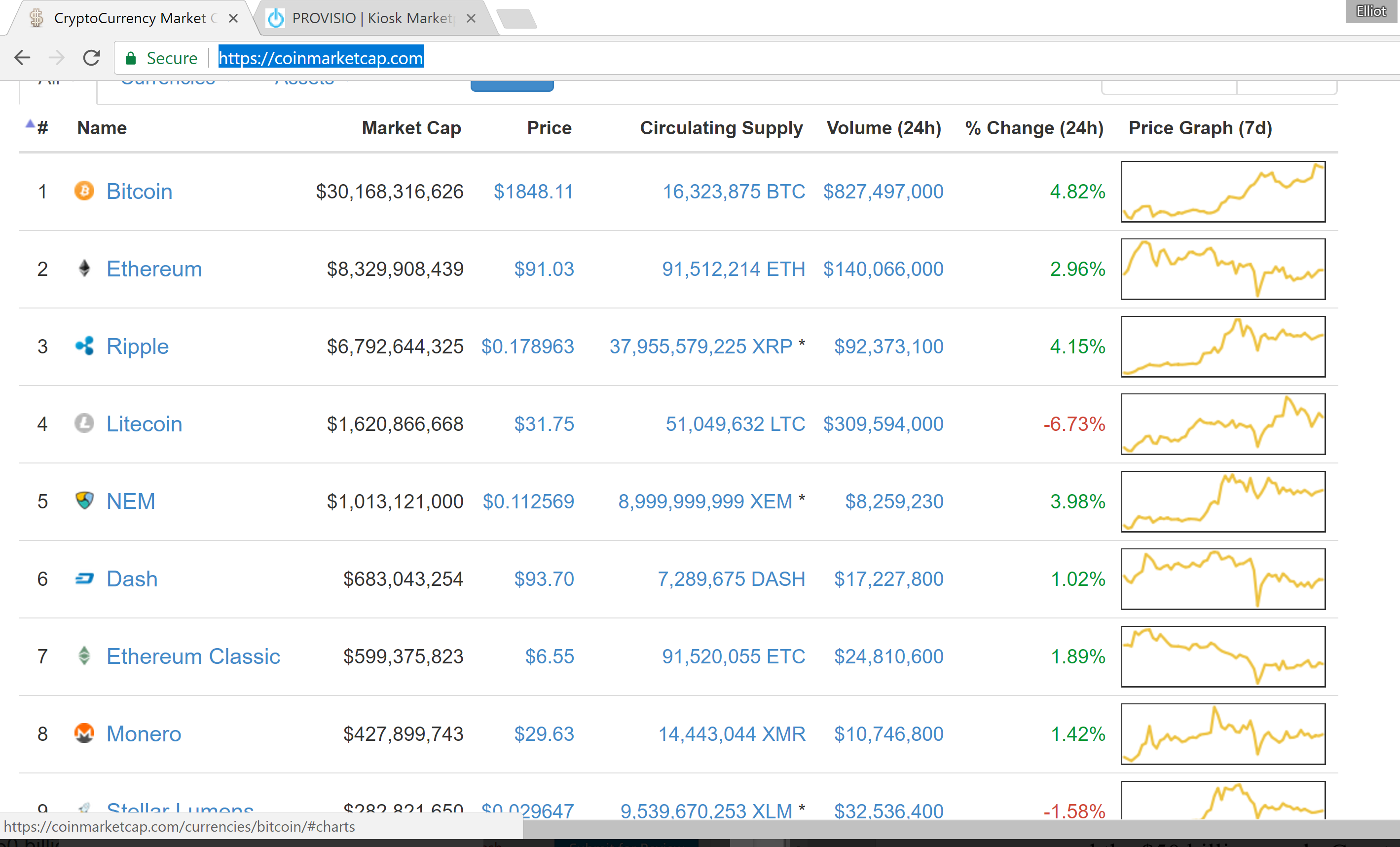Click the Ethereum diamond logo
The width and height of the screenshot is (1400, 847).
coord(84,269)
